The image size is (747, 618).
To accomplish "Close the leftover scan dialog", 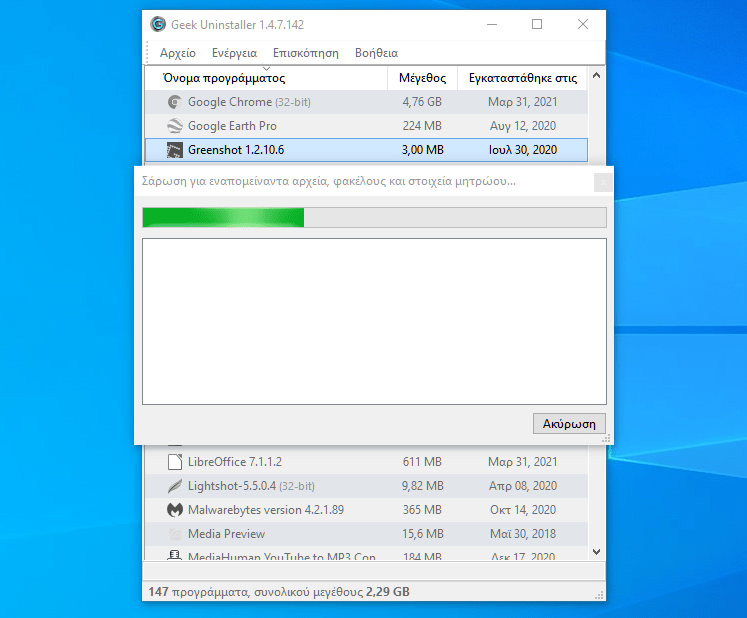I will pyautogui.click(x=603, y=183).
